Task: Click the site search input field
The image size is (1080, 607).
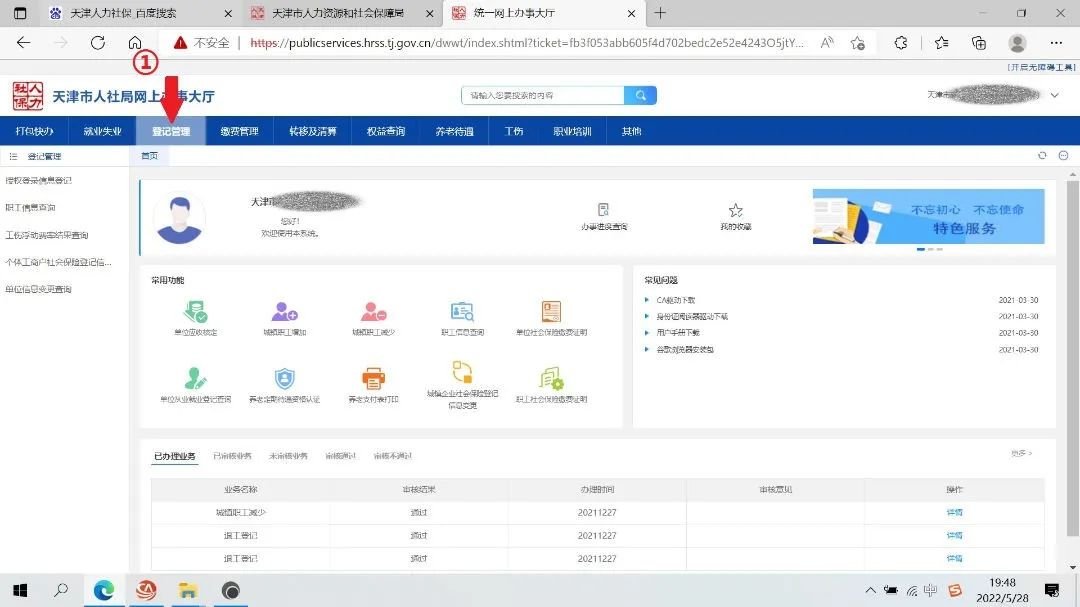Action: [543, 95]
